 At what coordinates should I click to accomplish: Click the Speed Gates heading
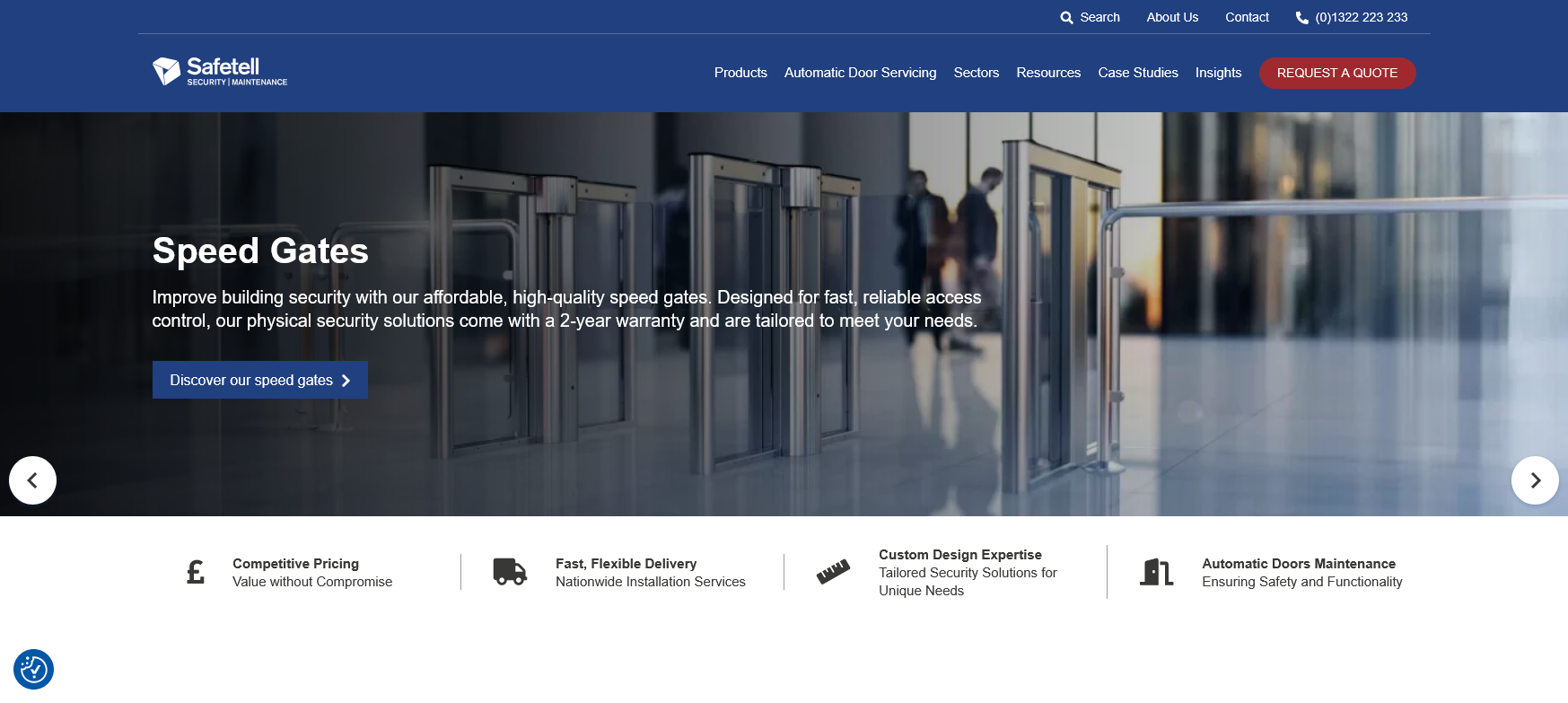(260, 250)
